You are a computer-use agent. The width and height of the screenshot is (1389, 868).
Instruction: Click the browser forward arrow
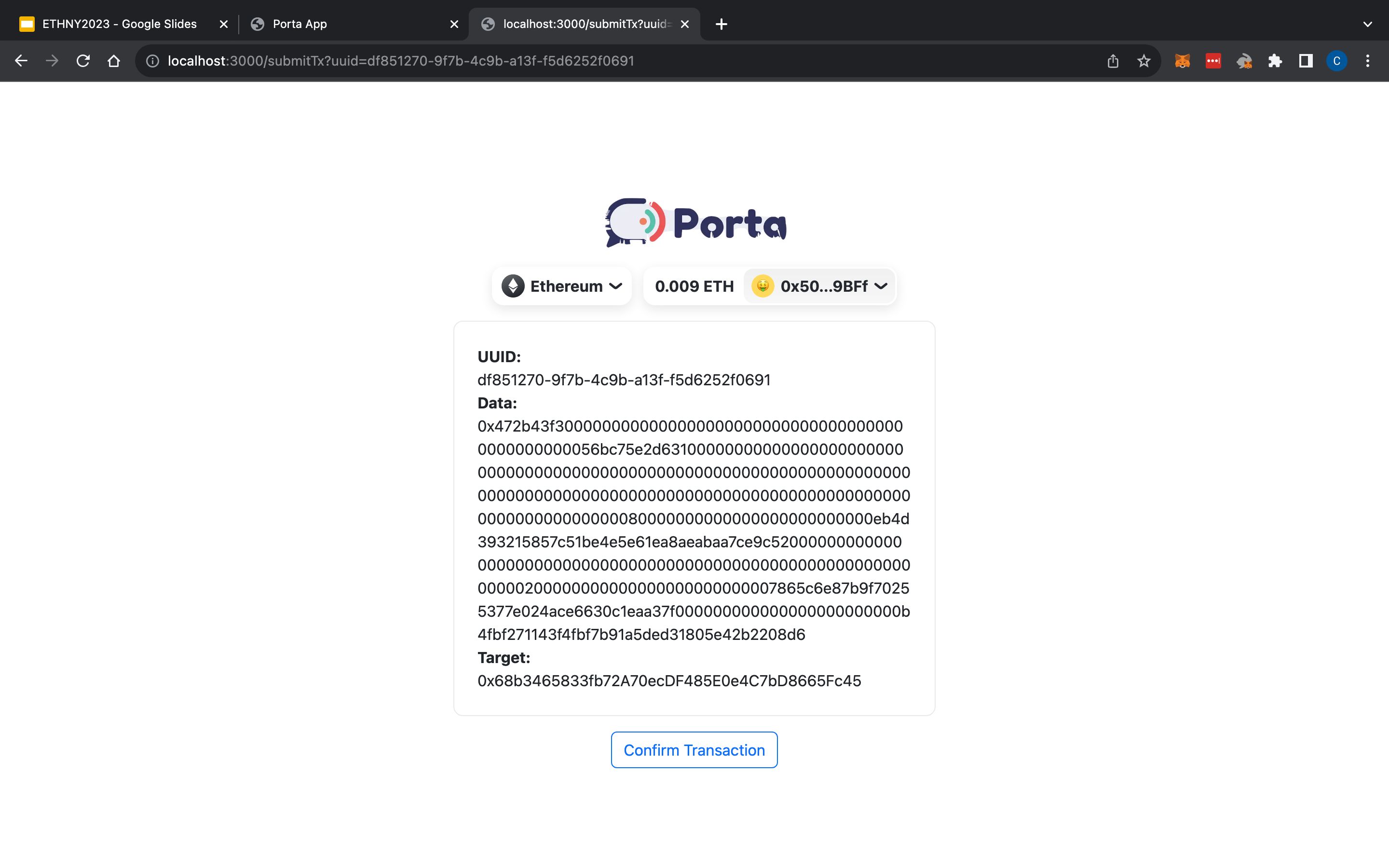coord(52,61)
